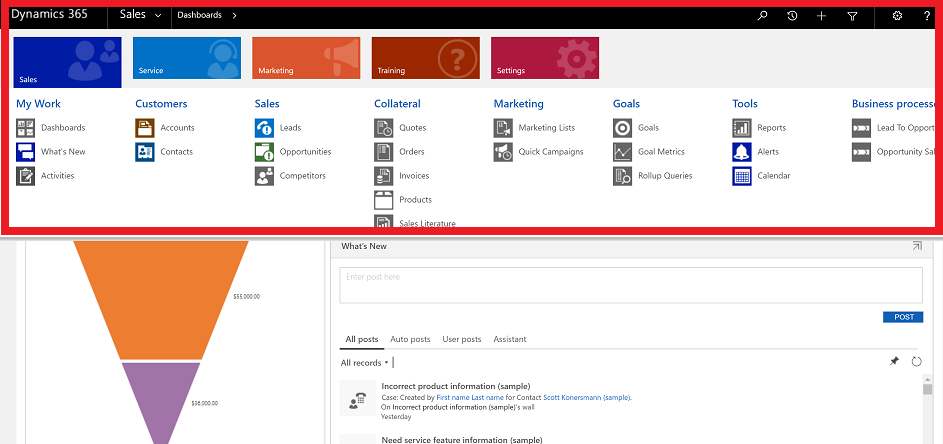Open Calendar icon under Tools

741,176
